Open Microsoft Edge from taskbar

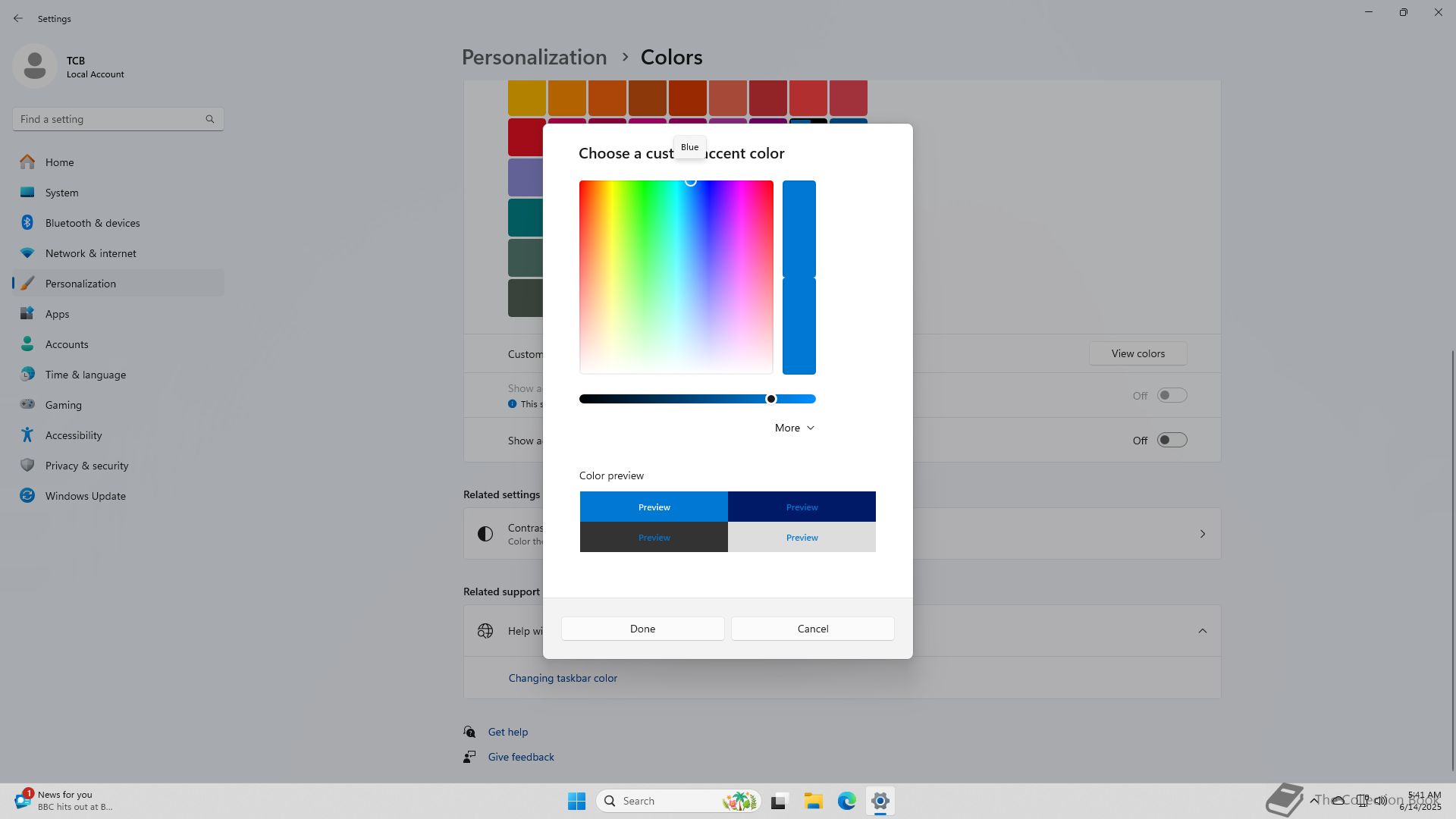[846, 801]
